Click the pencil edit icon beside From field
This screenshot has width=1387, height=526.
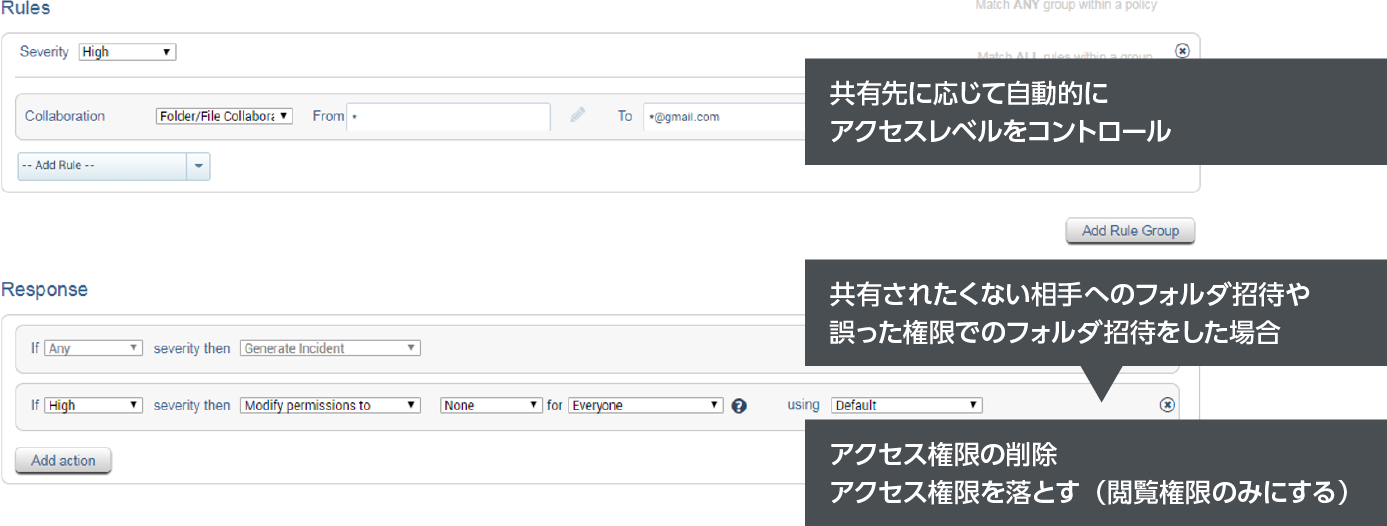coord(577,116)
